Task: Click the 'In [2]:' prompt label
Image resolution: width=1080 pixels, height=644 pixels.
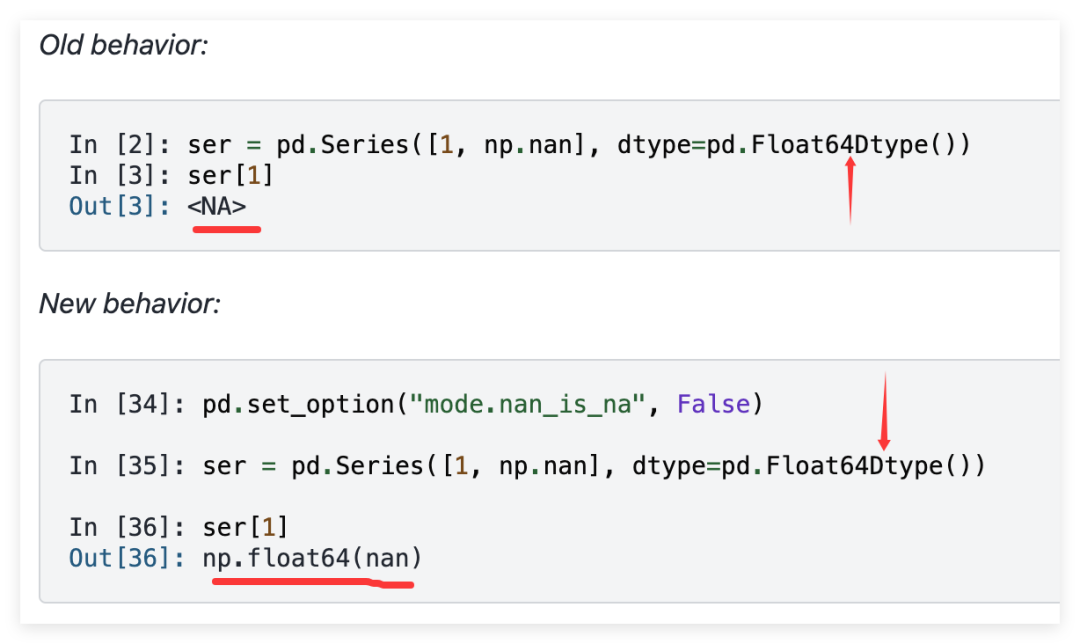Action: click(x=120, y=145)
